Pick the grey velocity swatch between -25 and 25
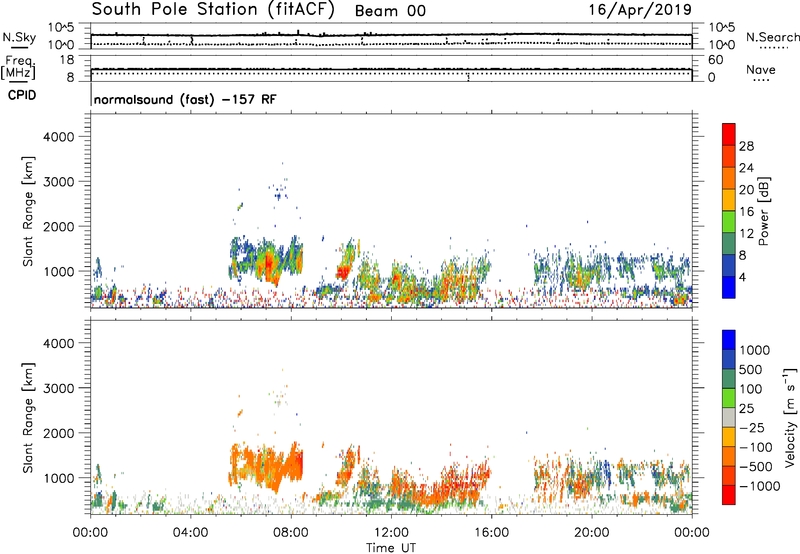 coord(729,417)
